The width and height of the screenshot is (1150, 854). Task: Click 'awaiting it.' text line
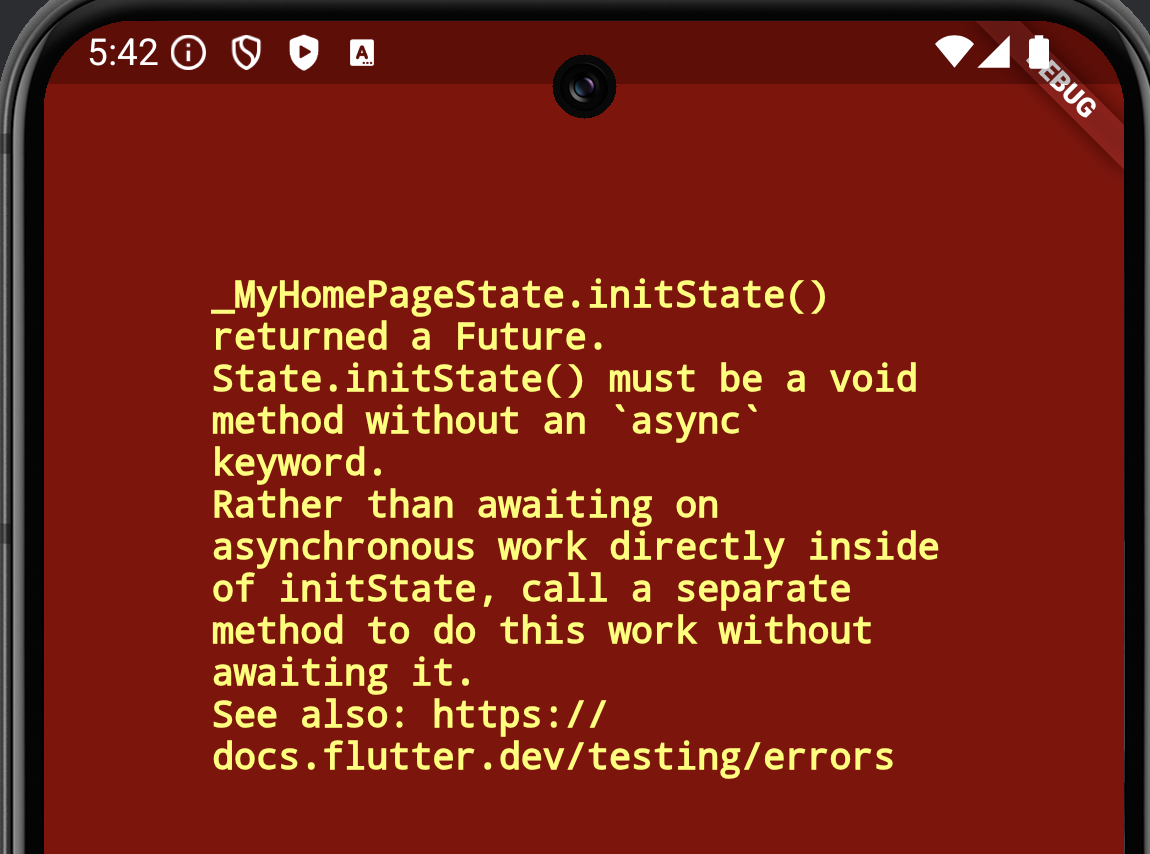pyautogui.click(x=342, y=673)
